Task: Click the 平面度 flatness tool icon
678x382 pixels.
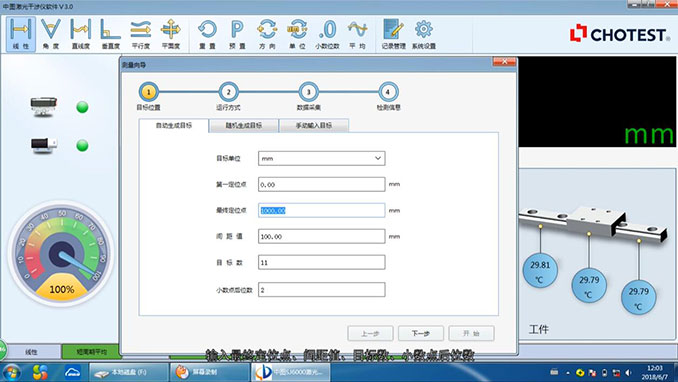Action: click(170, 34)
